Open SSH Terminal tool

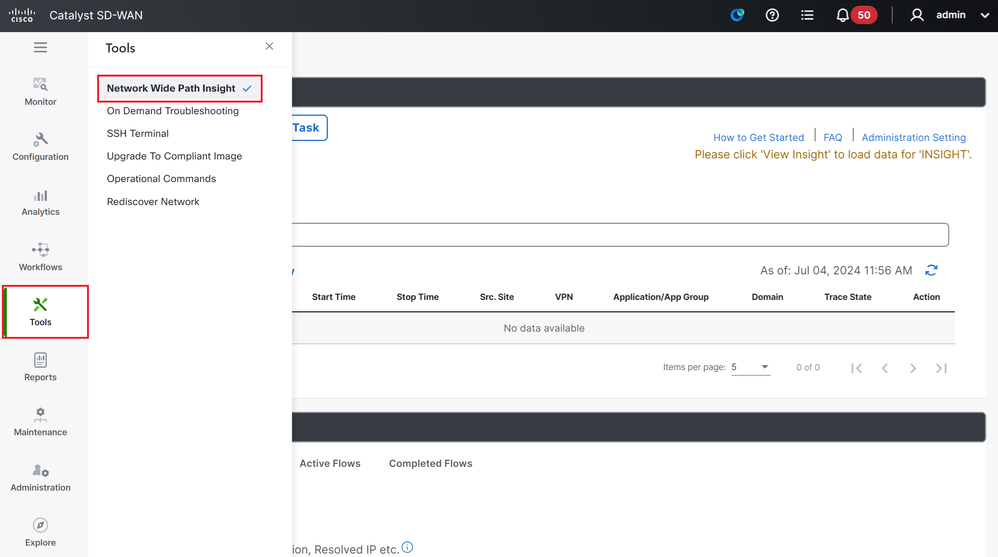click(x=137, y=134)
